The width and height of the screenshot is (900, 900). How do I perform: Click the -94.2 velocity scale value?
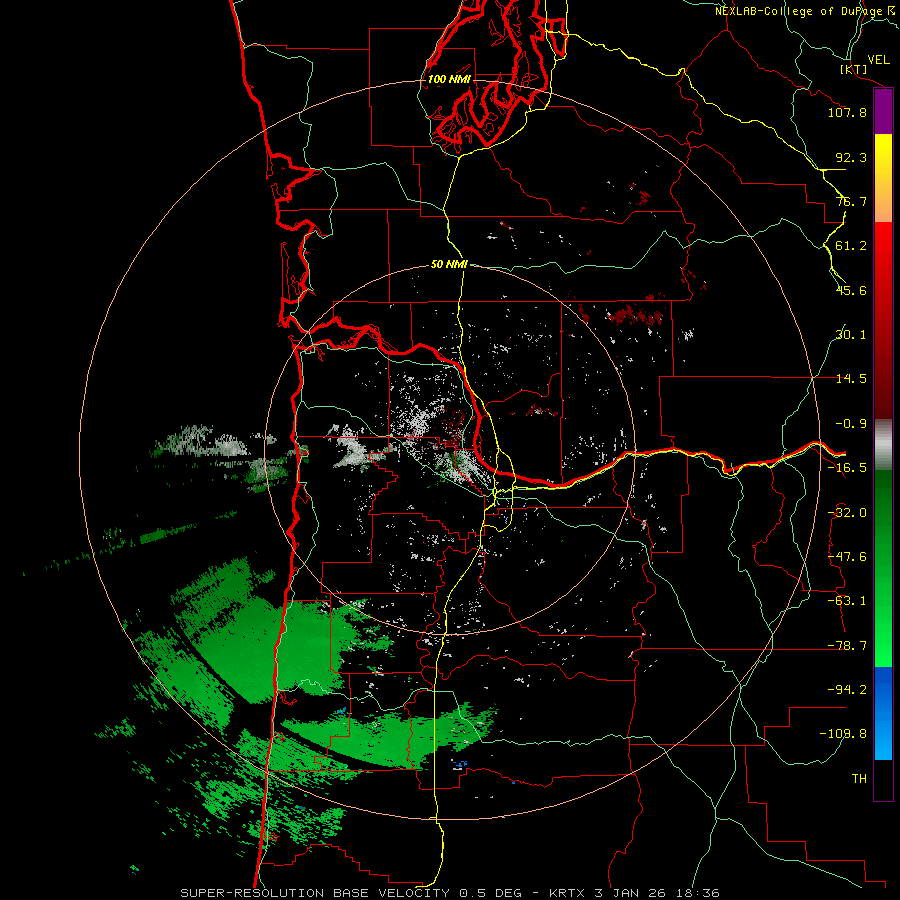coord(847,690)
